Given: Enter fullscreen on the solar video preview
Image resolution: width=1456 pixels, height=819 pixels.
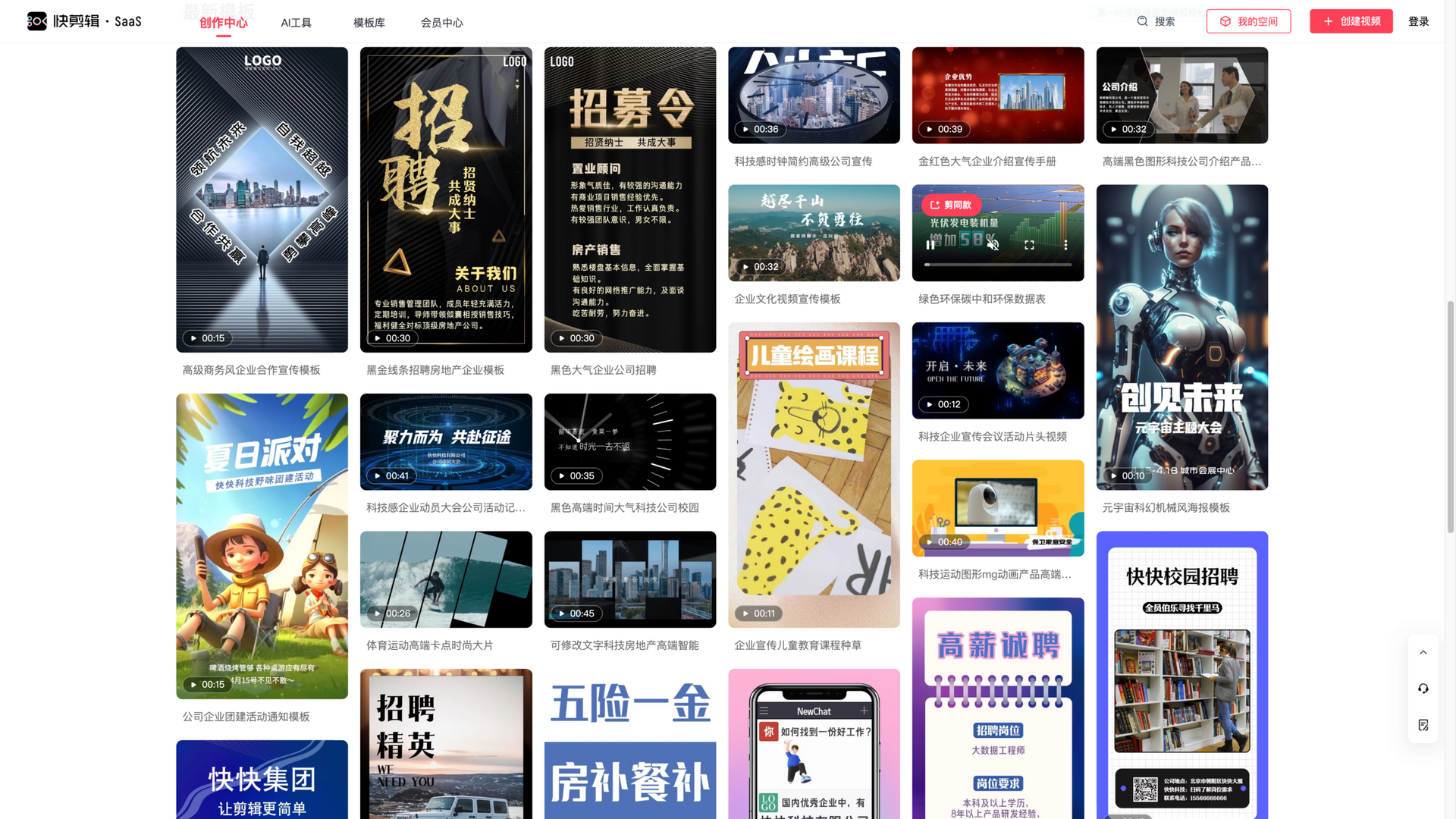Looking at the screenshot, I should click(x=1029, y=245).
